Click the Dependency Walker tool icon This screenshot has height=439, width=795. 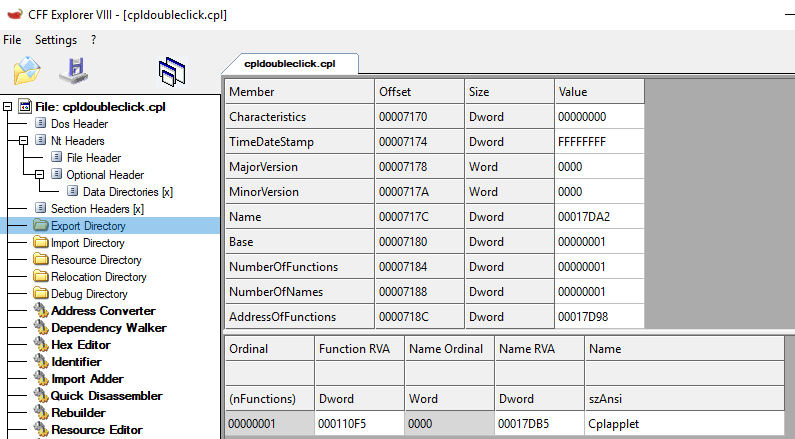click(41, 327)
